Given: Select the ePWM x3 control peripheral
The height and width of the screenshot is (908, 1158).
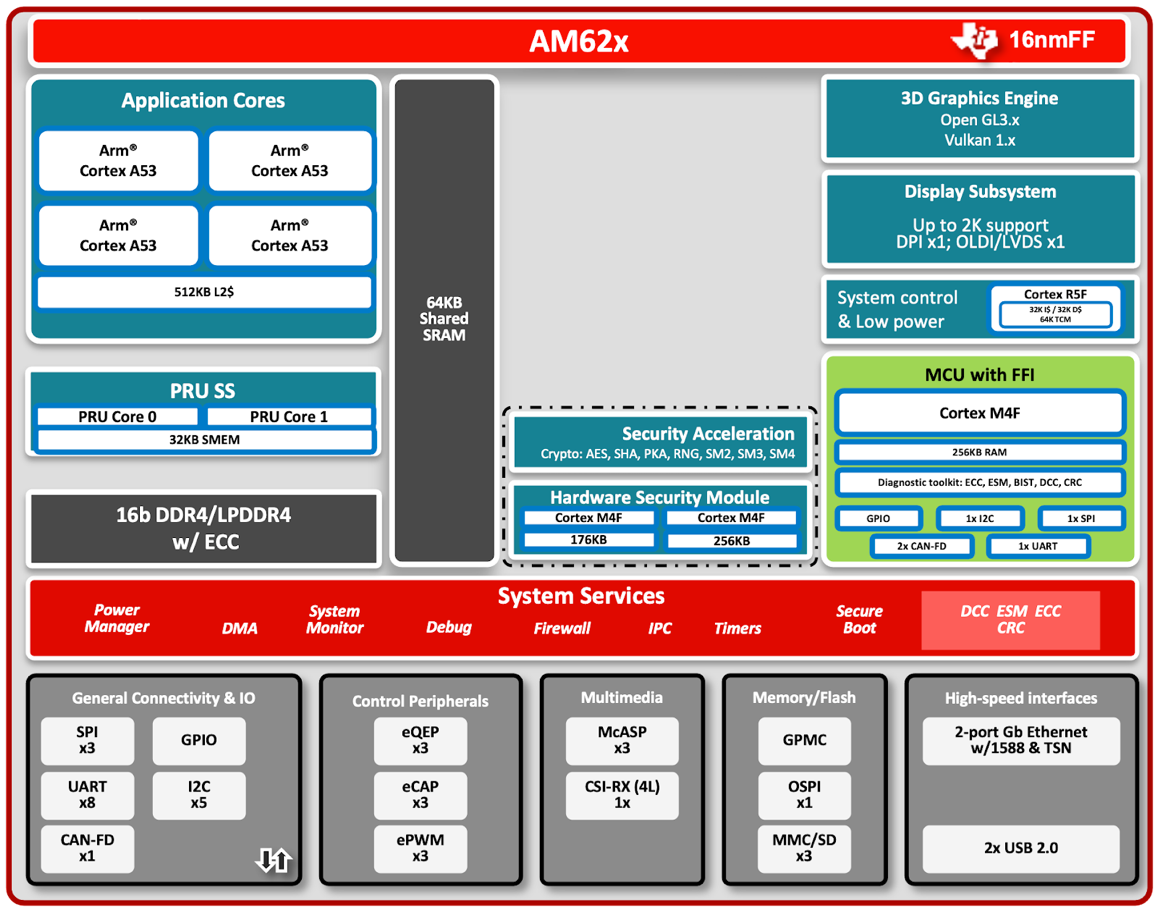Looking at the screenshot, I should (x=421, y=849).
